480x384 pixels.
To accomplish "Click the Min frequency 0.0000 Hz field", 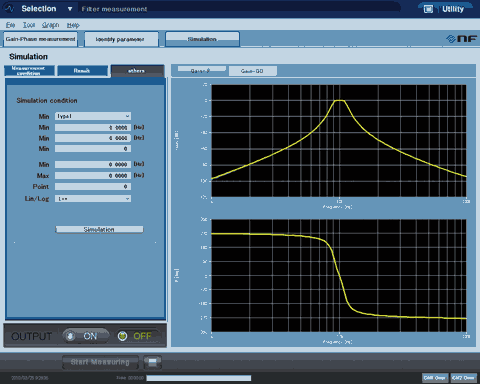I will pyautogui.click(x=93, y=164).
